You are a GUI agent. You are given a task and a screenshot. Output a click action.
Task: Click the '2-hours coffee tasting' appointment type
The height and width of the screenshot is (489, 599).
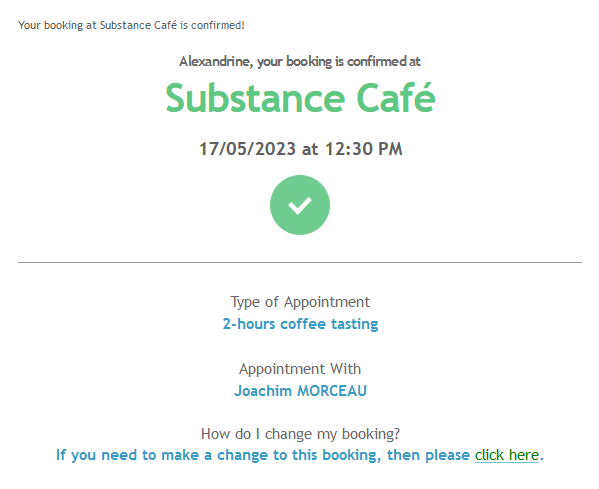[300, 324]
